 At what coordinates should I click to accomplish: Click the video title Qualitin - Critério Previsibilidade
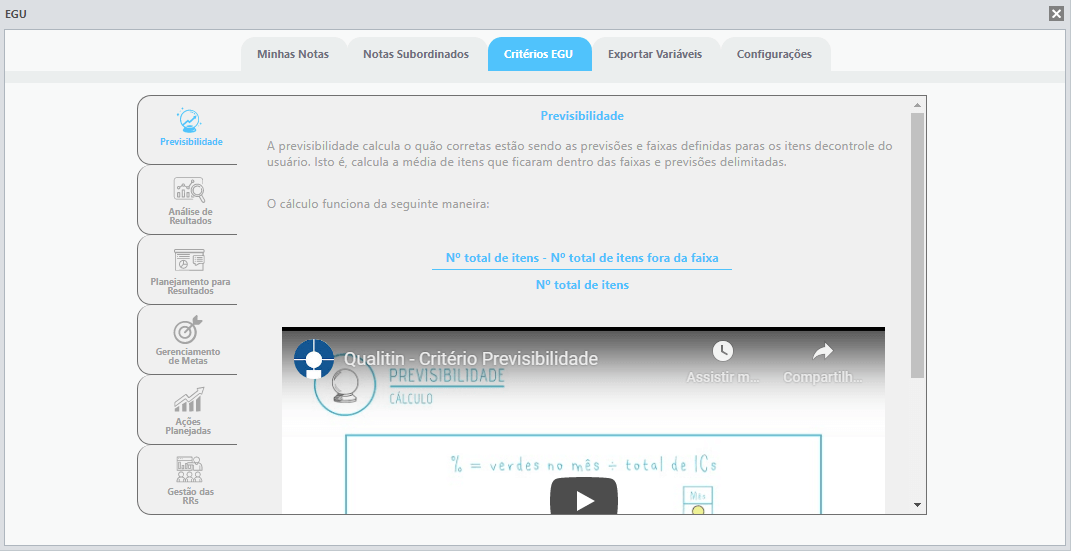[x=471, y=358]
